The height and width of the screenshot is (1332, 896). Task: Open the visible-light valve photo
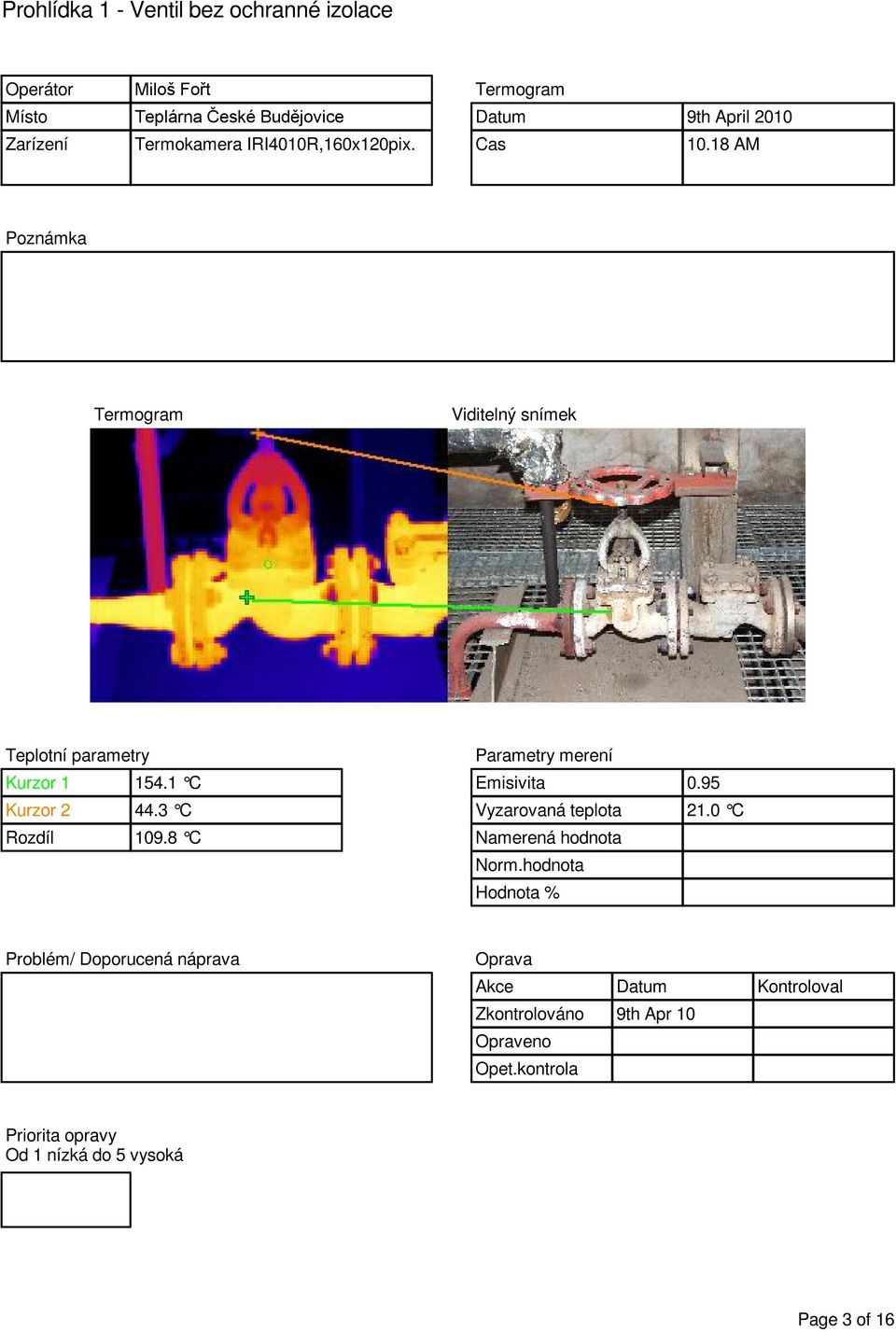pyautogui.click(x=626, y=565)
